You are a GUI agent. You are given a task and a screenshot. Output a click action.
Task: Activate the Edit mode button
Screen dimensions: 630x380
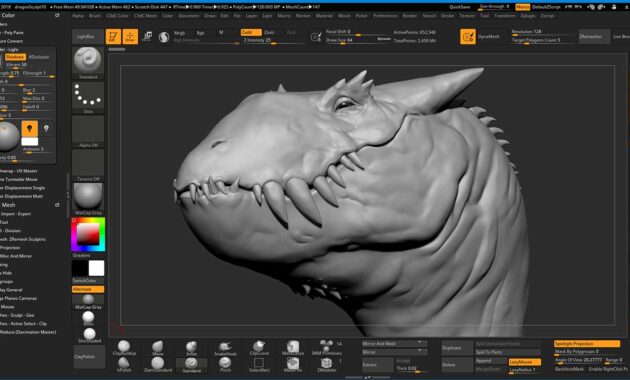tap(113, 37)
